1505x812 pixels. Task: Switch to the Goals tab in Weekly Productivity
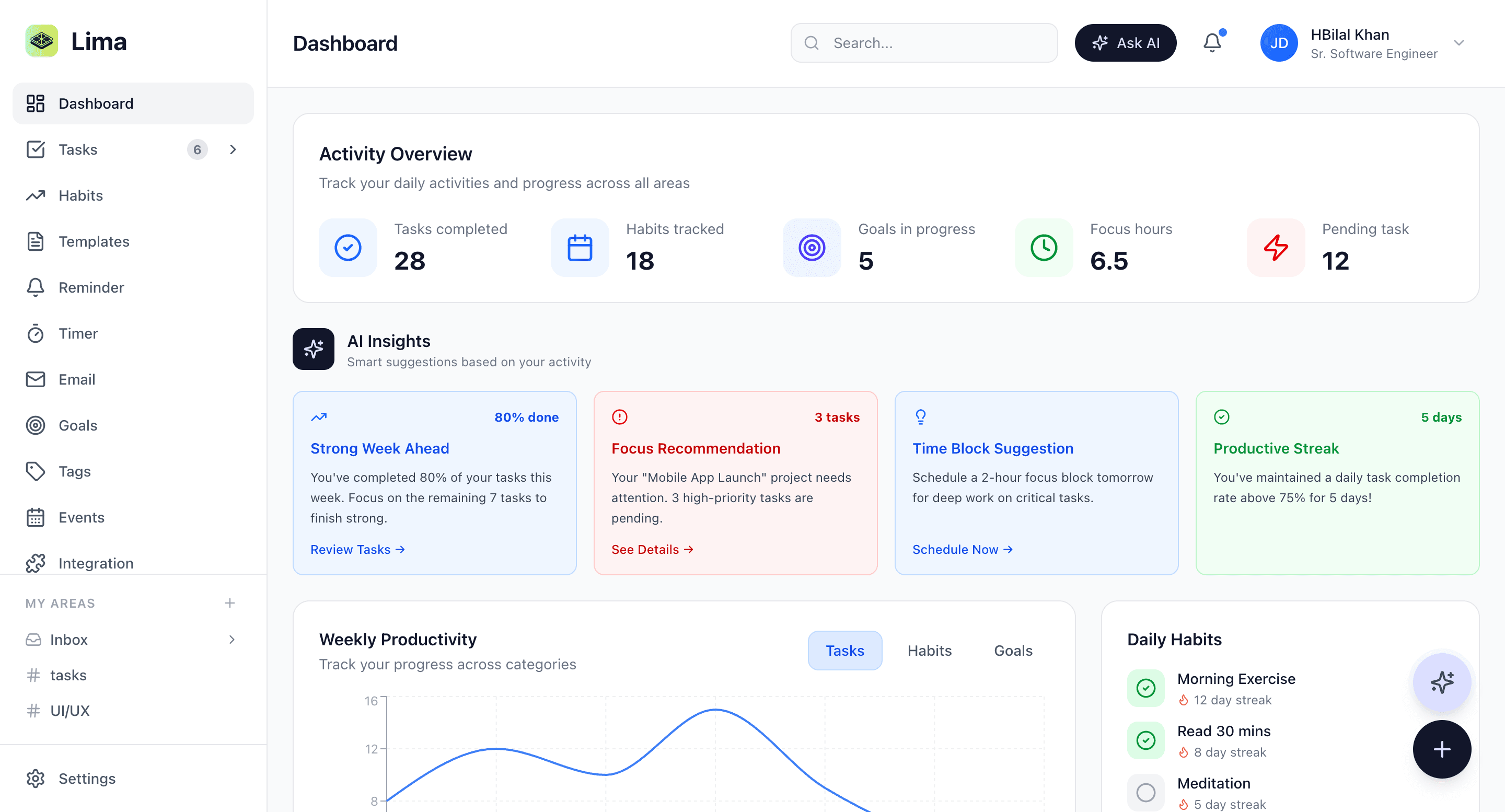[1013, 650]
